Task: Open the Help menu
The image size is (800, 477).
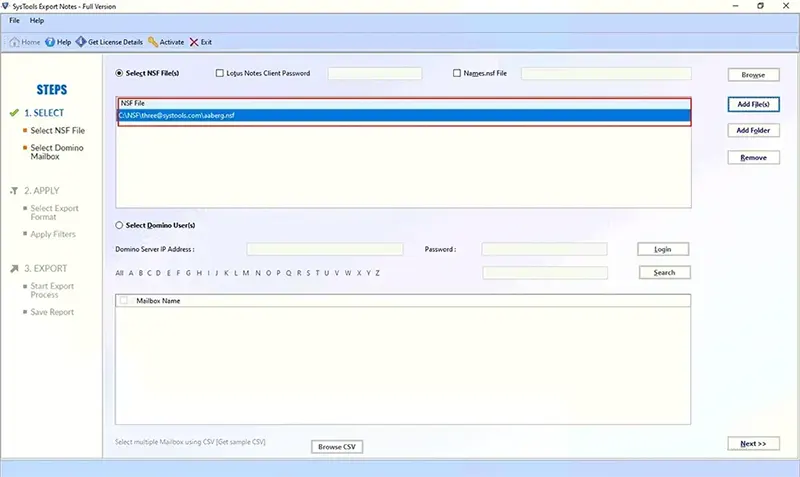Action: coord(37,20)
